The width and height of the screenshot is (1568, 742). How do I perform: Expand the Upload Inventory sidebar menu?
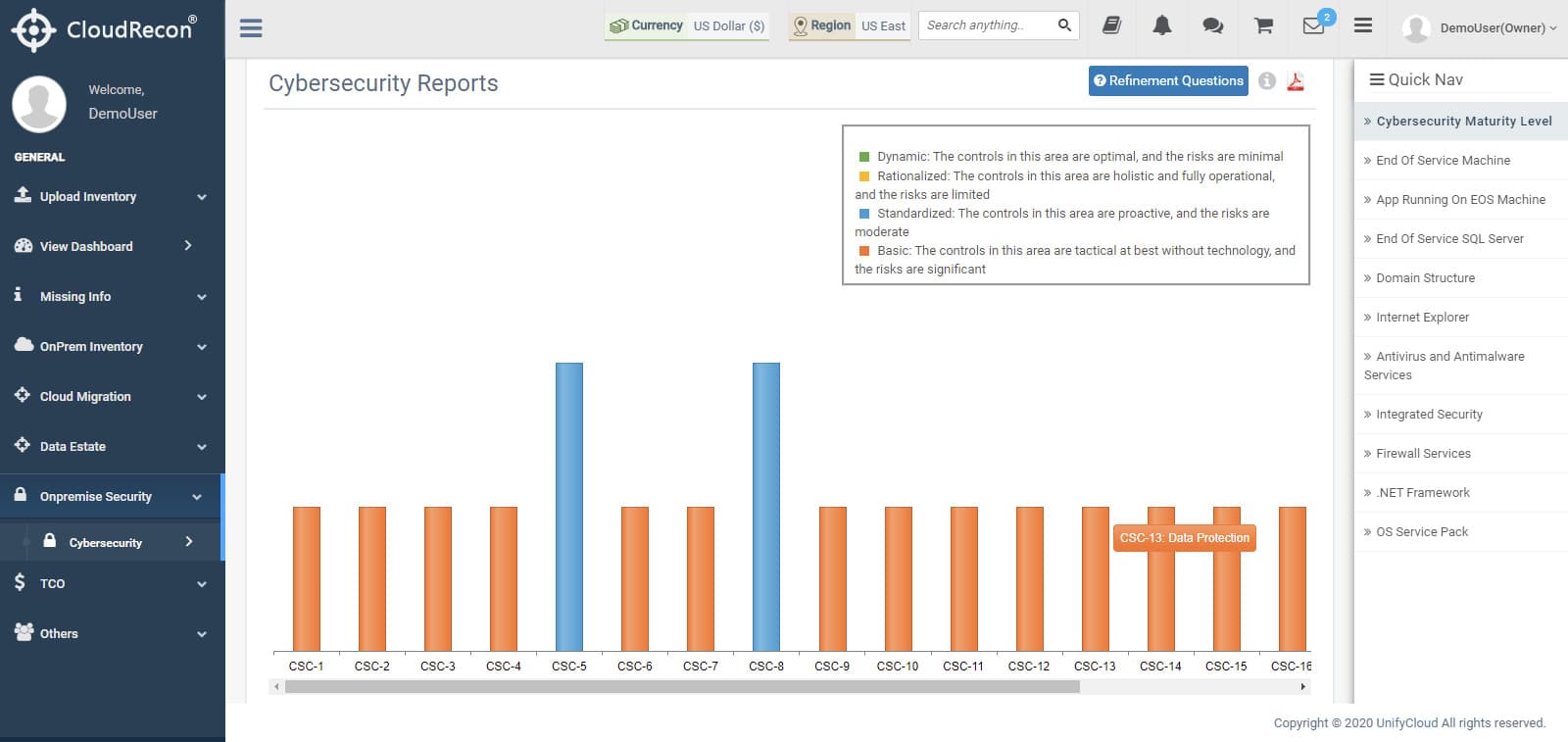tap(112, 196)
